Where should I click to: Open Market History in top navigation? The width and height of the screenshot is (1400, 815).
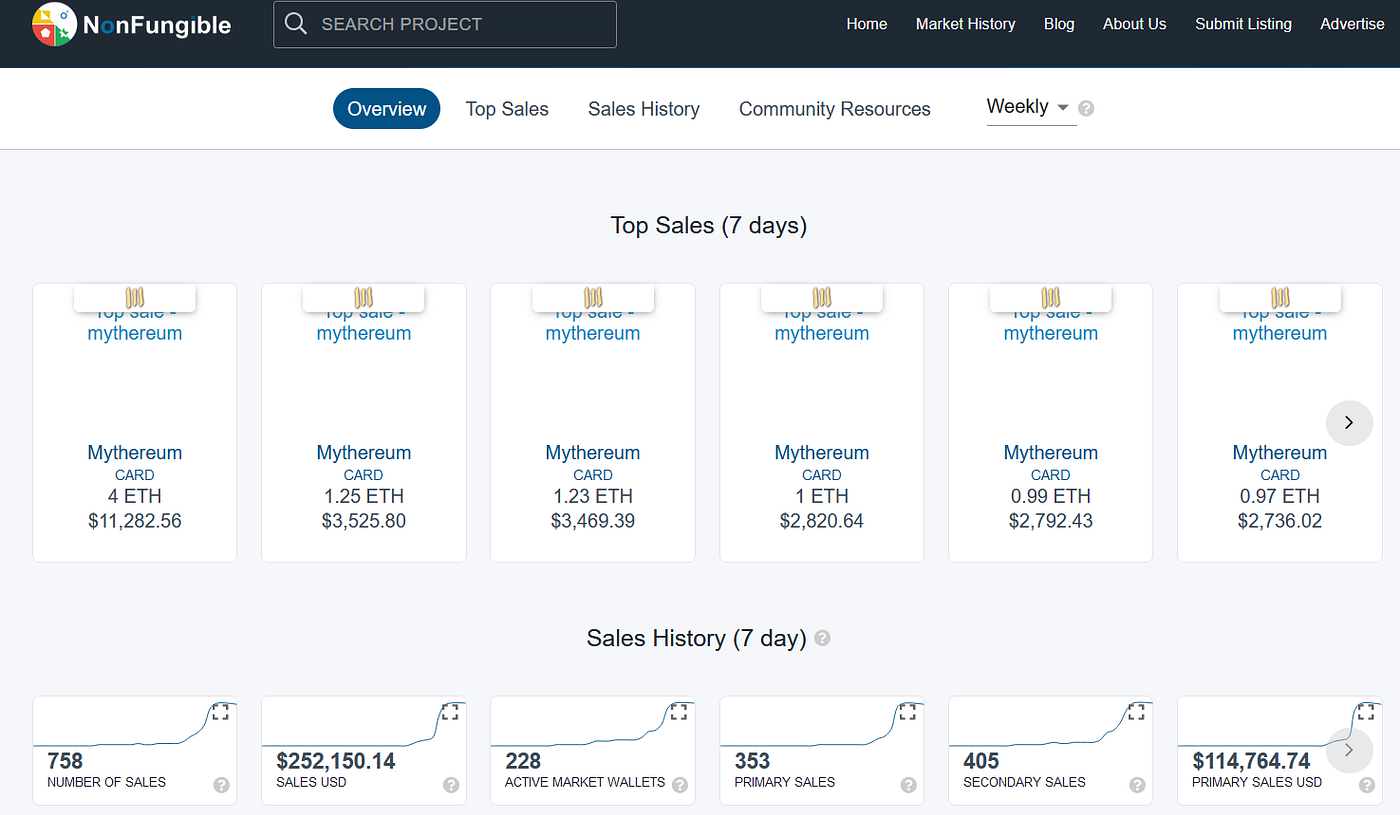[965, 24]
